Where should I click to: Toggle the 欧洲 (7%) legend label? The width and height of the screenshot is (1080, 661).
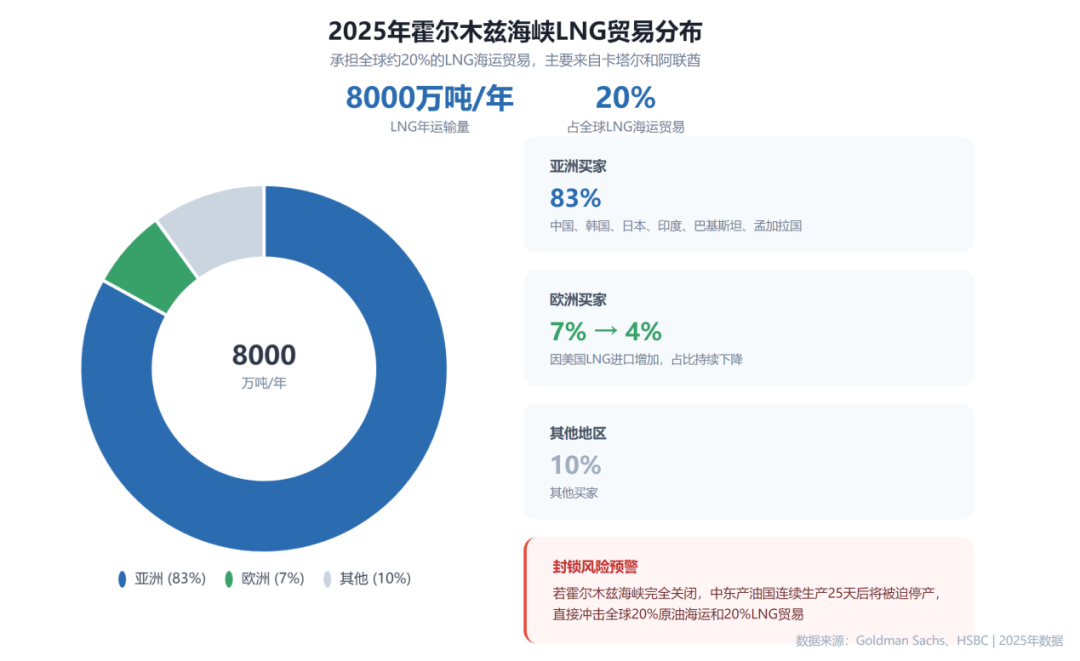click(x=273, y=578)
